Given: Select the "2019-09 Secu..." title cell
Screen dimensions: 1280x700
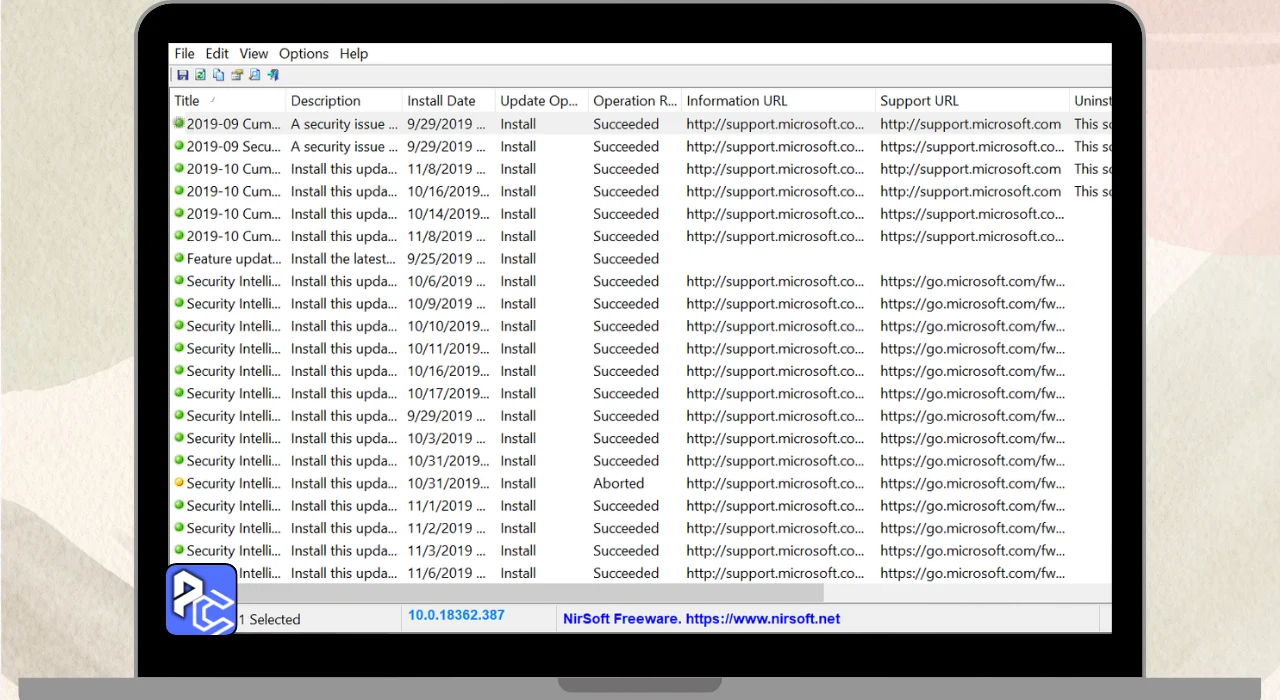Looking at the screenshot, I should coord(234,146).
